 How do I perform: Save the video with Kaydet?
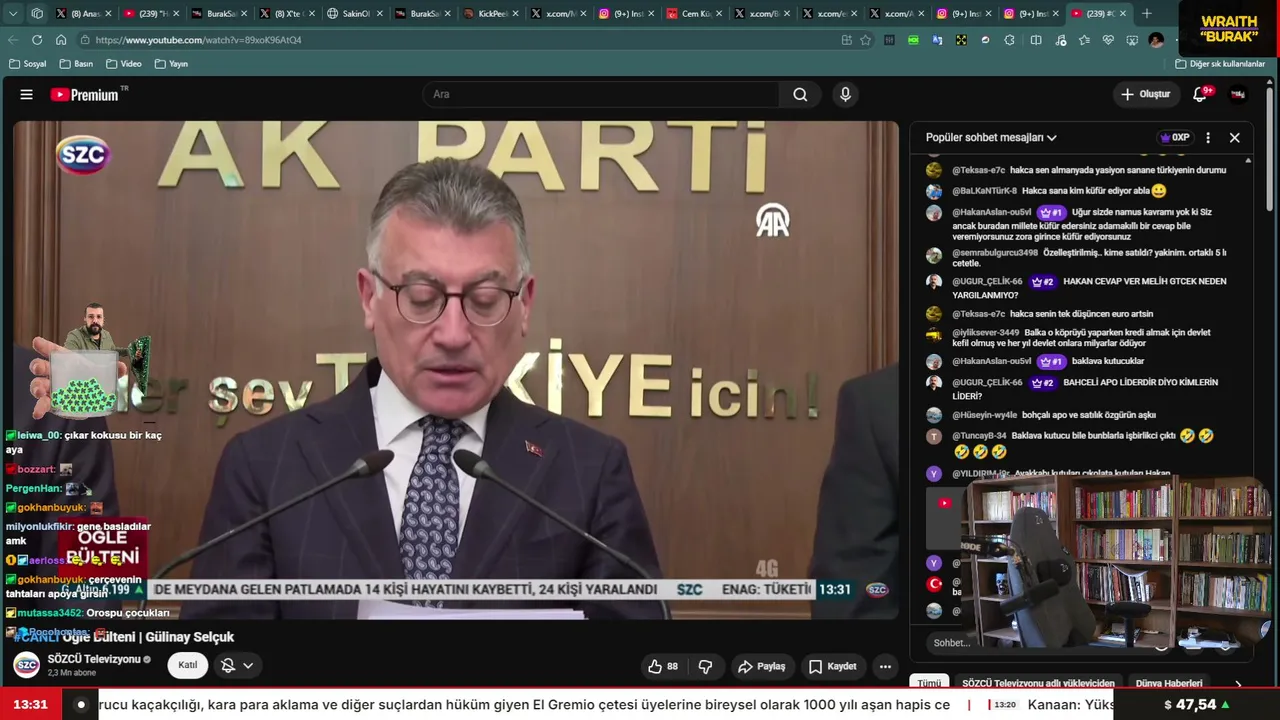tap(832, 666)
